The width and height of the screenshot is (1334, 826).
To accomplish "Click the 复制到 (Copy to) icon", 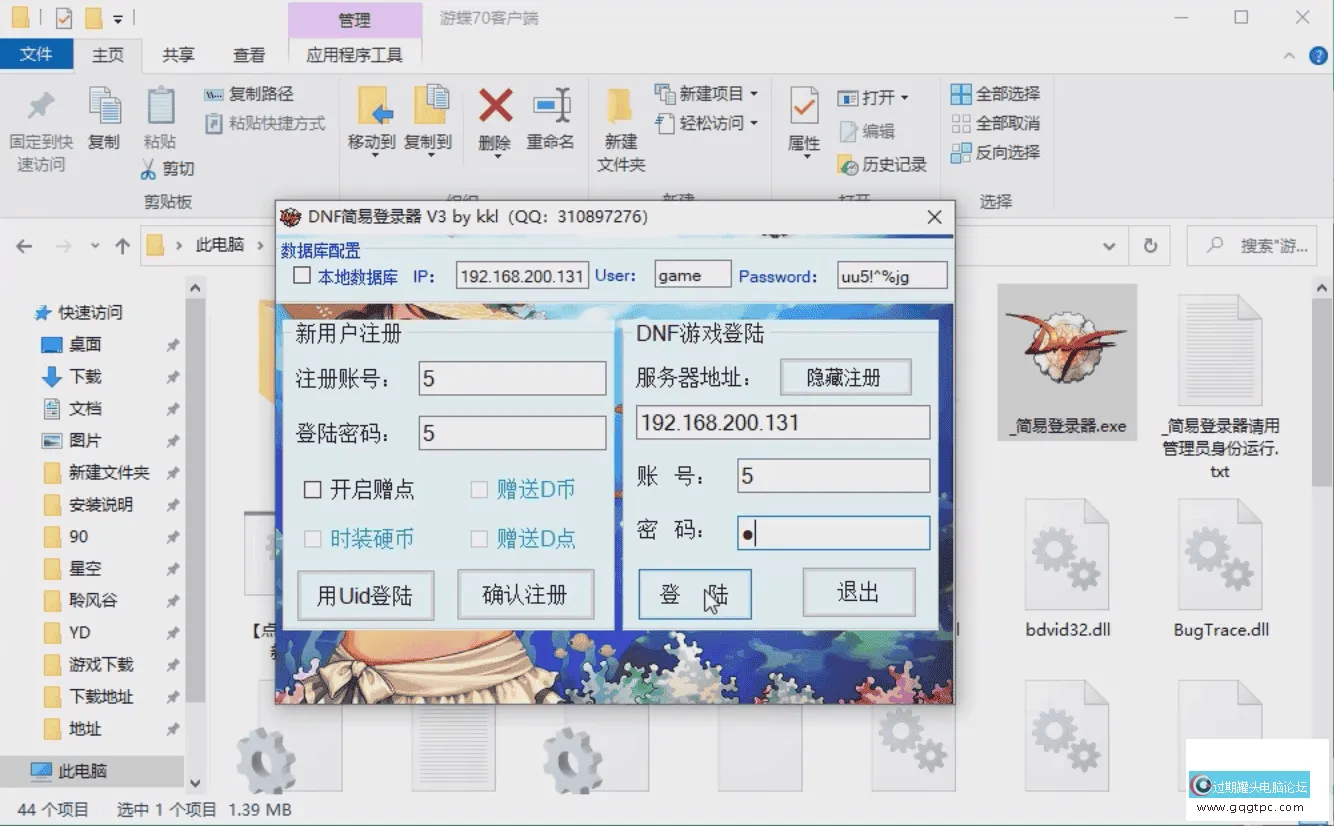I will click(429, 127).
